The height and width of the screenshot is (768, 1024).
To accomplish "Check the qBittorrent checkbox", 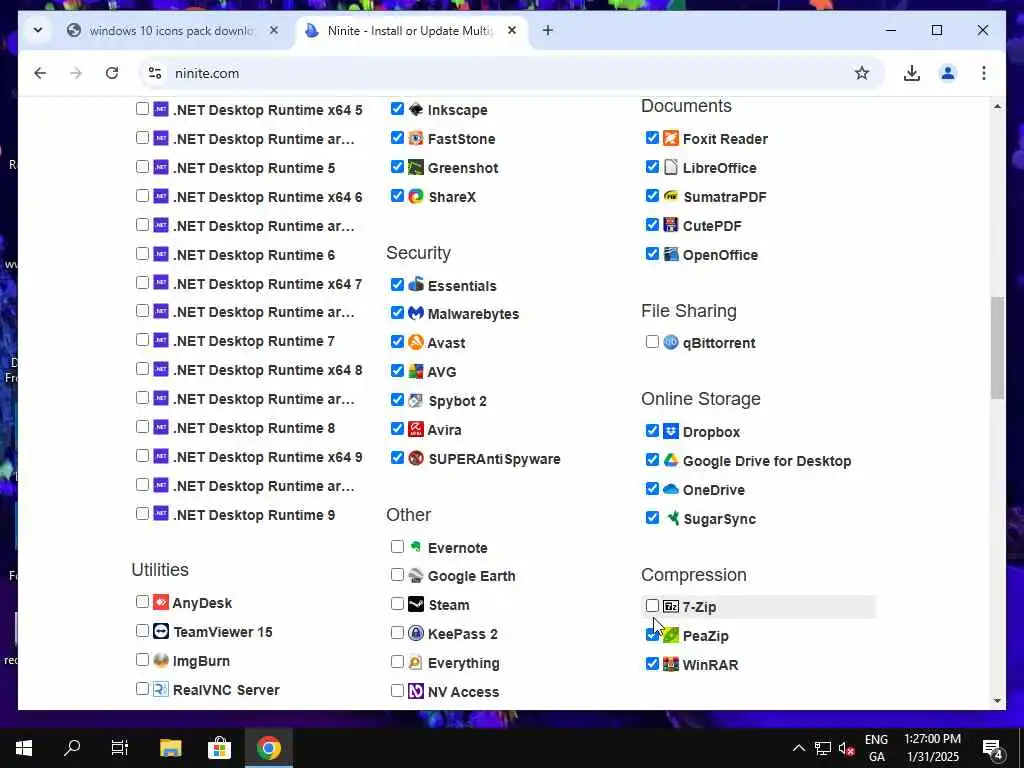I will tap(652, 342).
